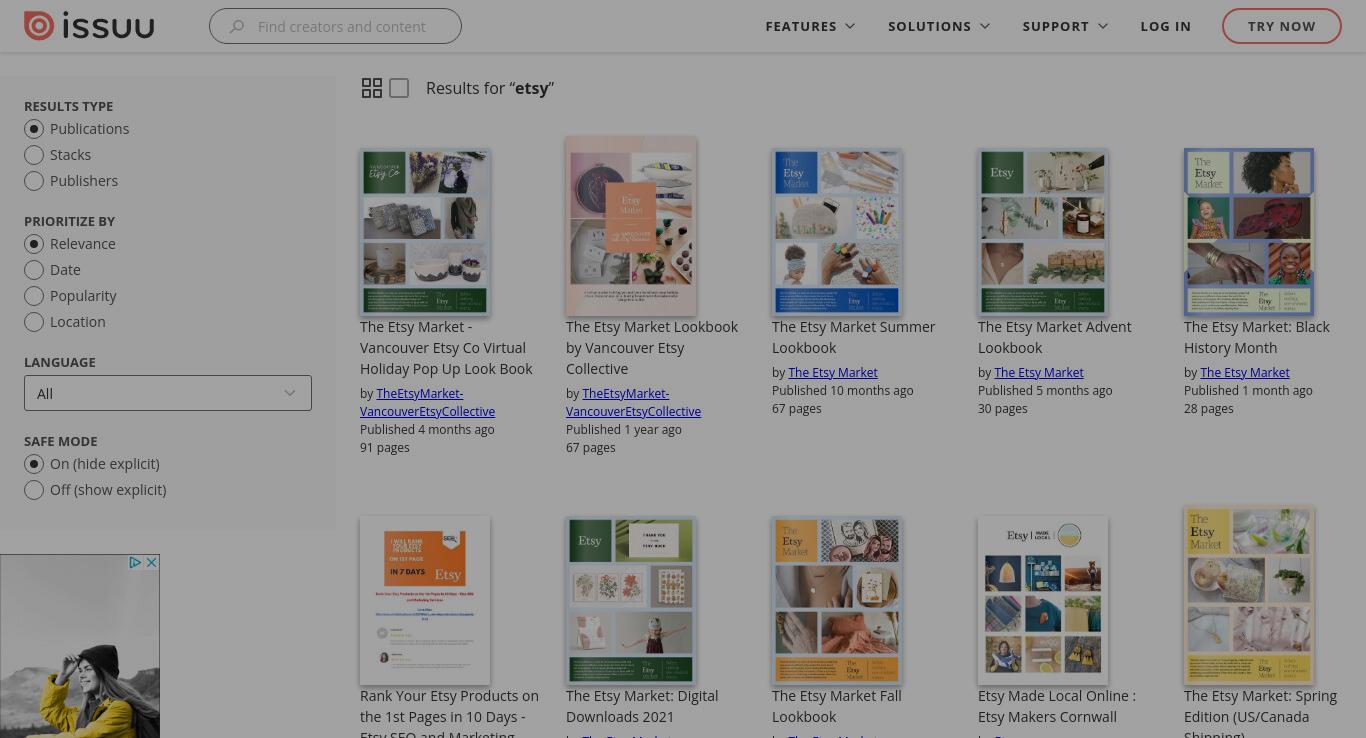The image size is (1366, 738).
Task: Open title The Etsy Market: Digital Downloads 2021
Action: click(x=642, y=706)
